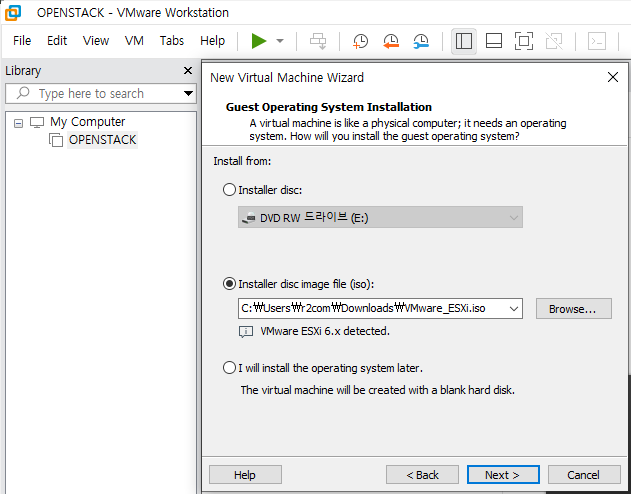Close the New Virtual Machine Wizard
Screen dimensions: 631x494
612,77
